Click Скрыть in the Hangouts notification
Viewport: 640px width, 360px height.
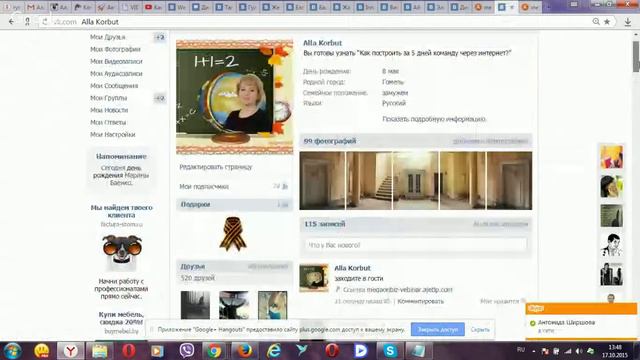click(480, 329)
